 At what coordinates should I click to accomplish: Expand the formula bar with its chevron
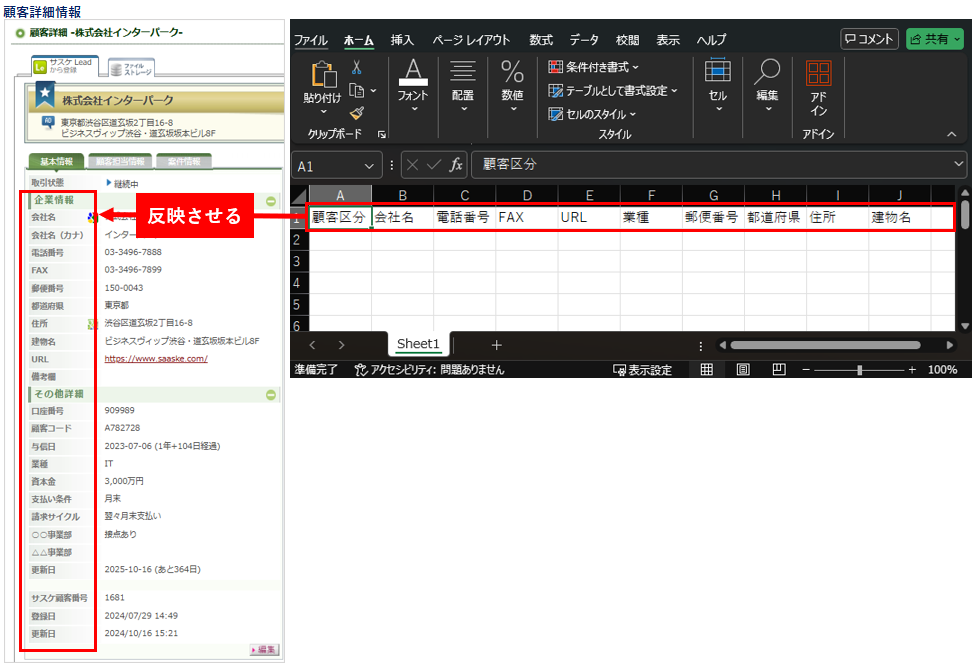(958, 164)
